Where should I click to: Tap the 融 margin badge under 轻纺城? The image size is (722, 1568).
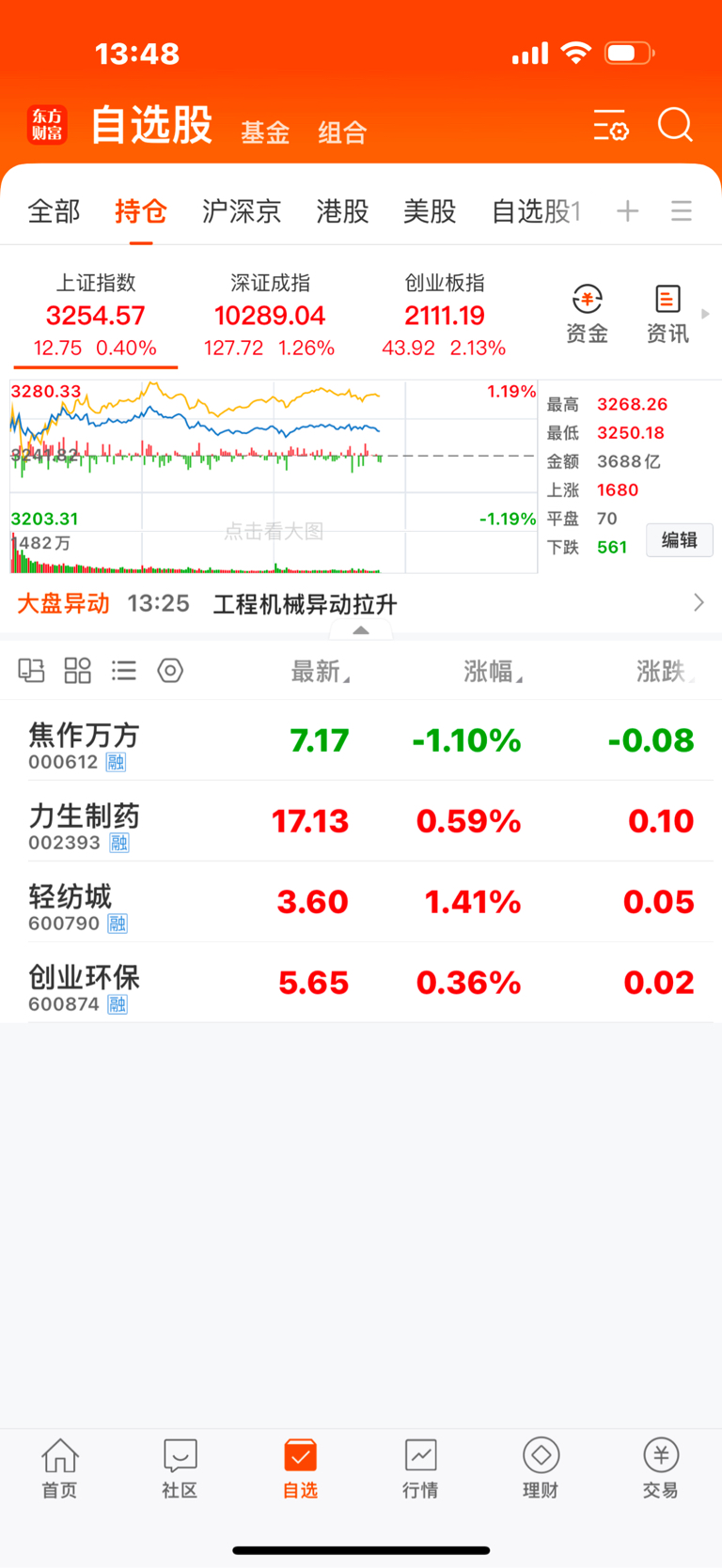pos(118,924)
